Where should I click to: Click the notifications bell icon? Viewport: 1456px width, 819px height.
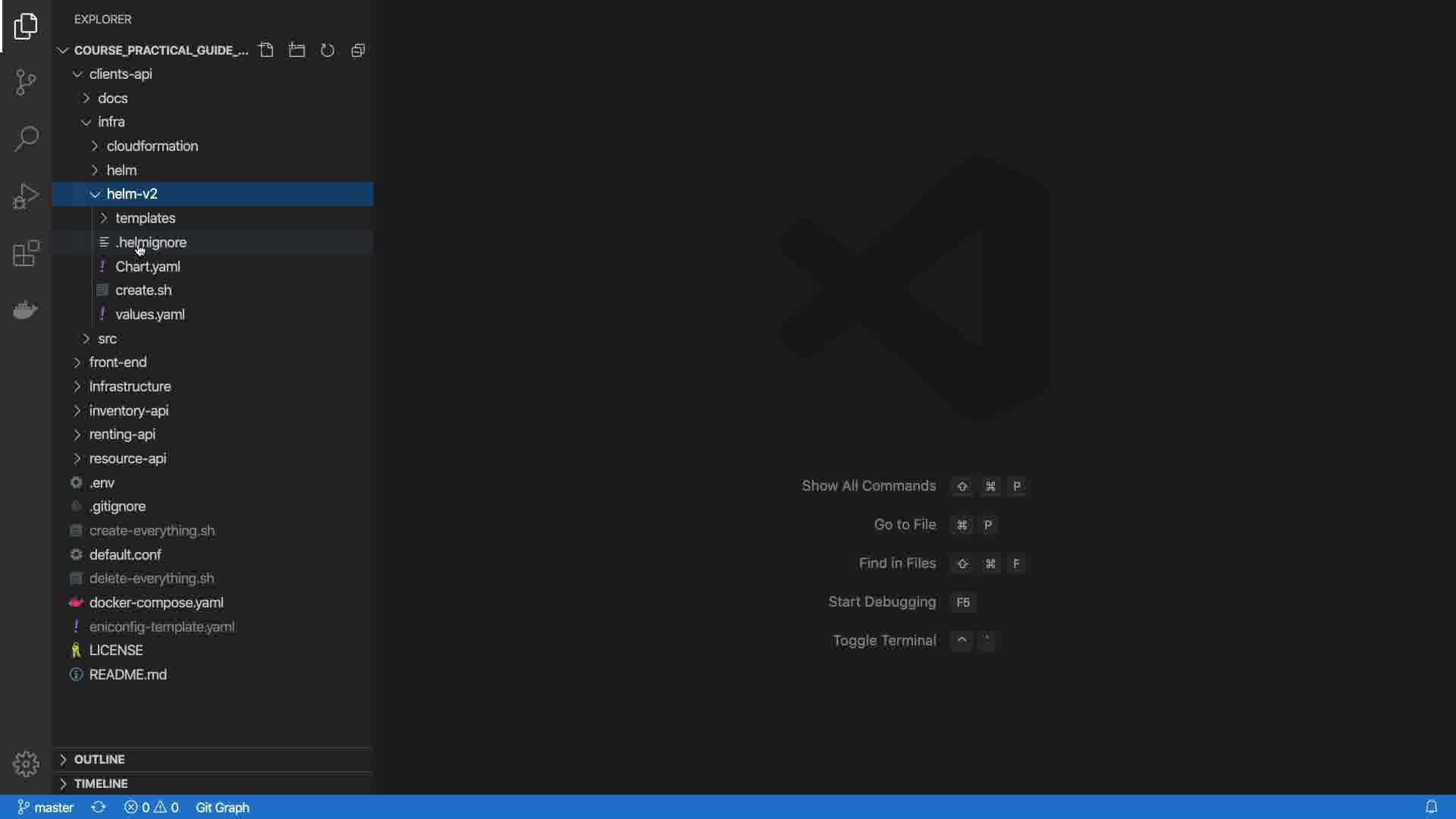tap(1431, 808)
